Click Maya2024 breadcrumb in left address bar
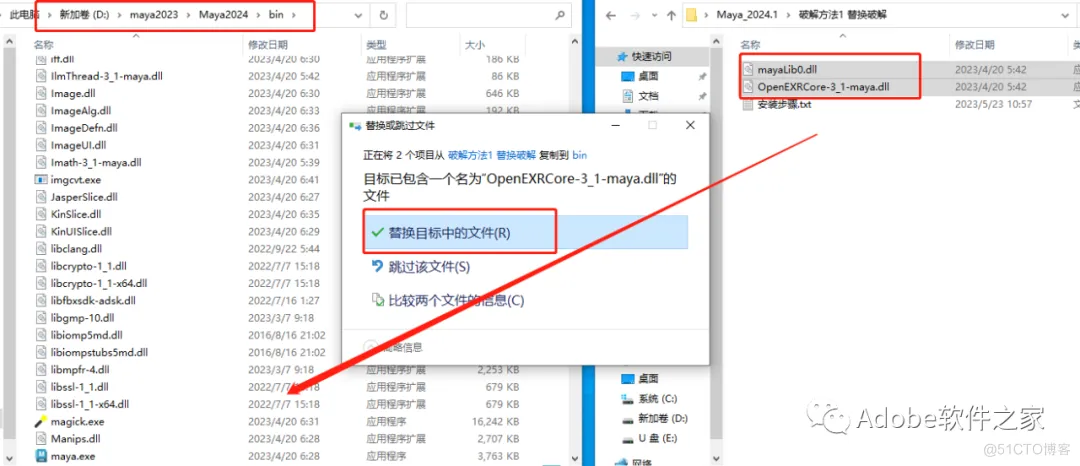This screenshot has width=1080, height=466. click(222, 14)
